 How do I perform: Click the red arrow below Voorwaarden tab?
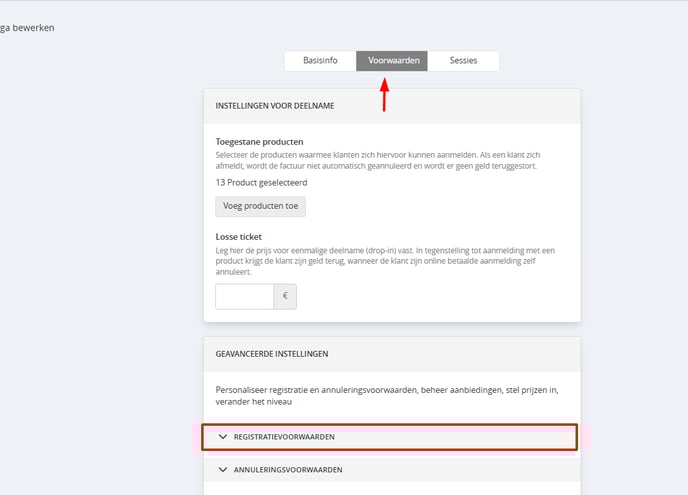point(384,95)
